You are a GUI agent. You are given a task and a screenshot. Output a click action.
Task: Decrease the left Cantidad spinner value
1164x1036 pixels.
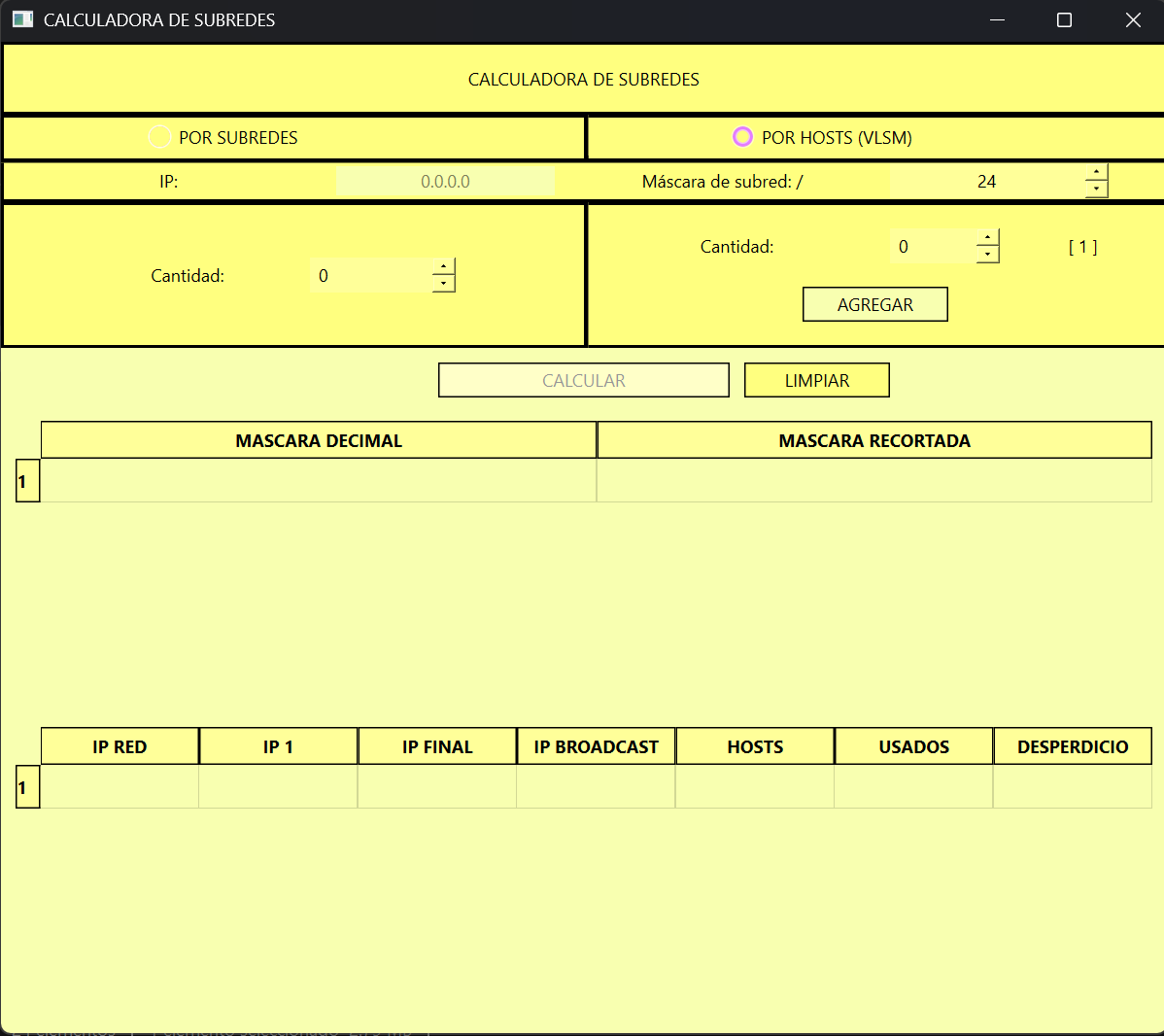pos(444,284)
